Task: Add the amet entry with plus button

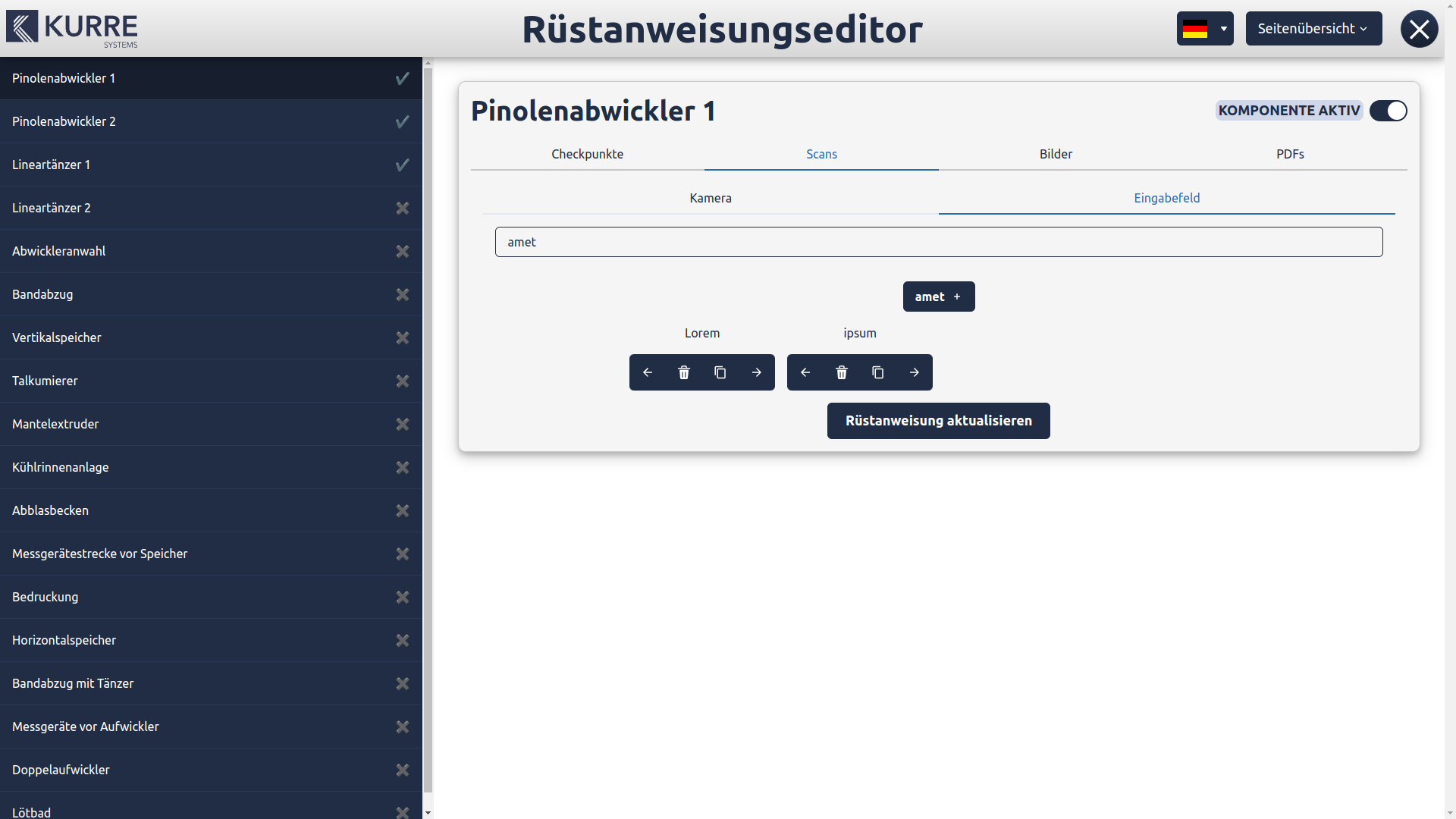Action: (x=939, y=297)
